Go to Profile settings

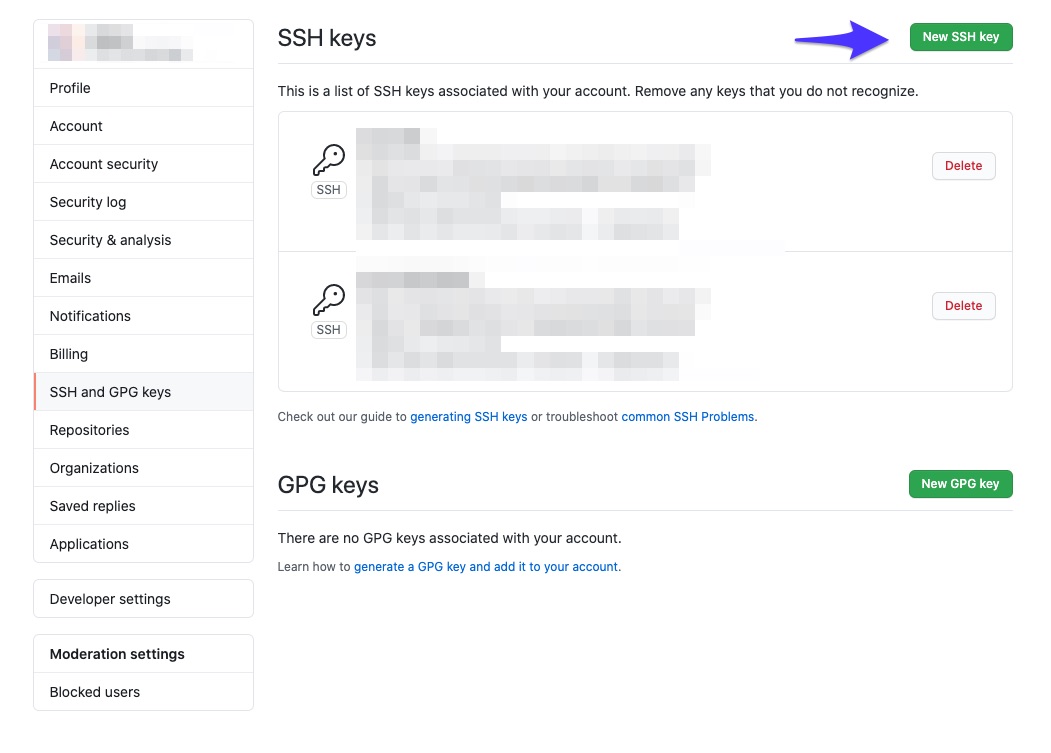point(69,87)
